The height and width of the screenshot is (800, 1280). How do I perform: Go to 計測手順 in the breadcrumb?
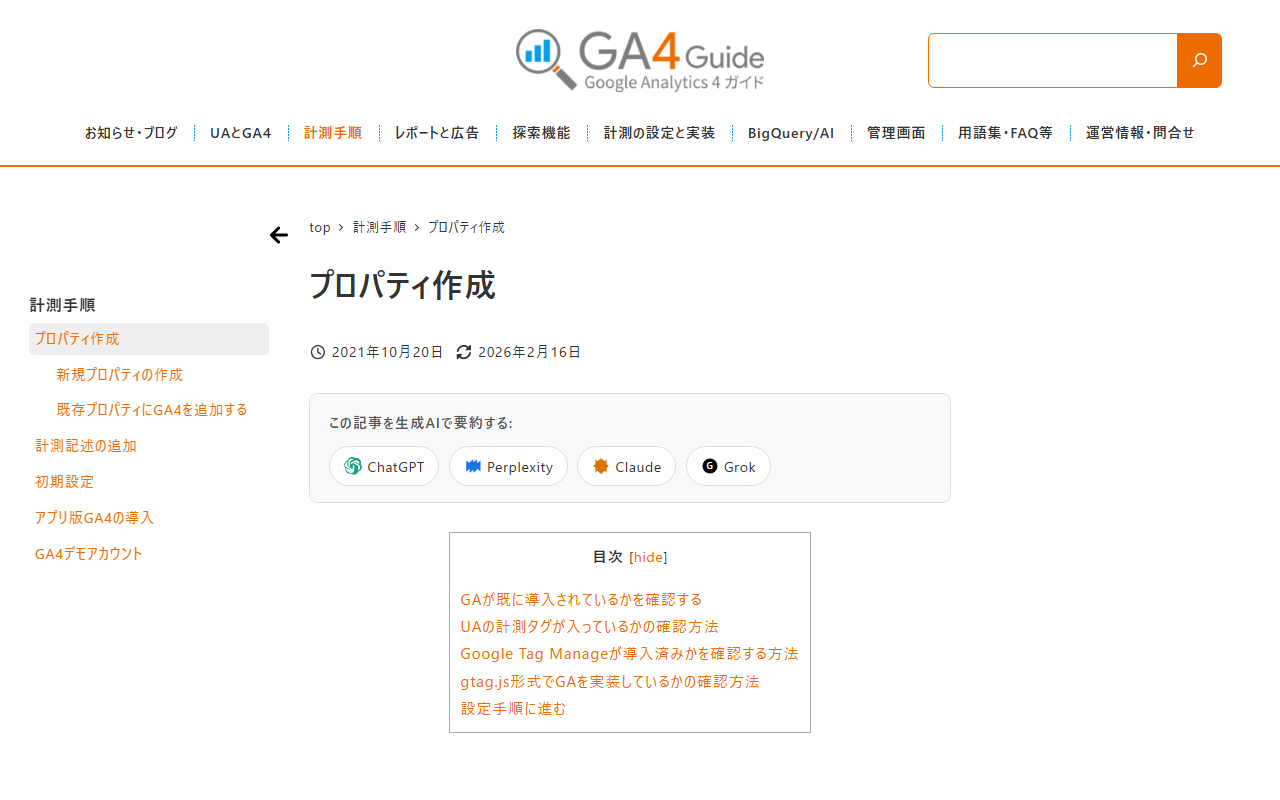[380, 227]
